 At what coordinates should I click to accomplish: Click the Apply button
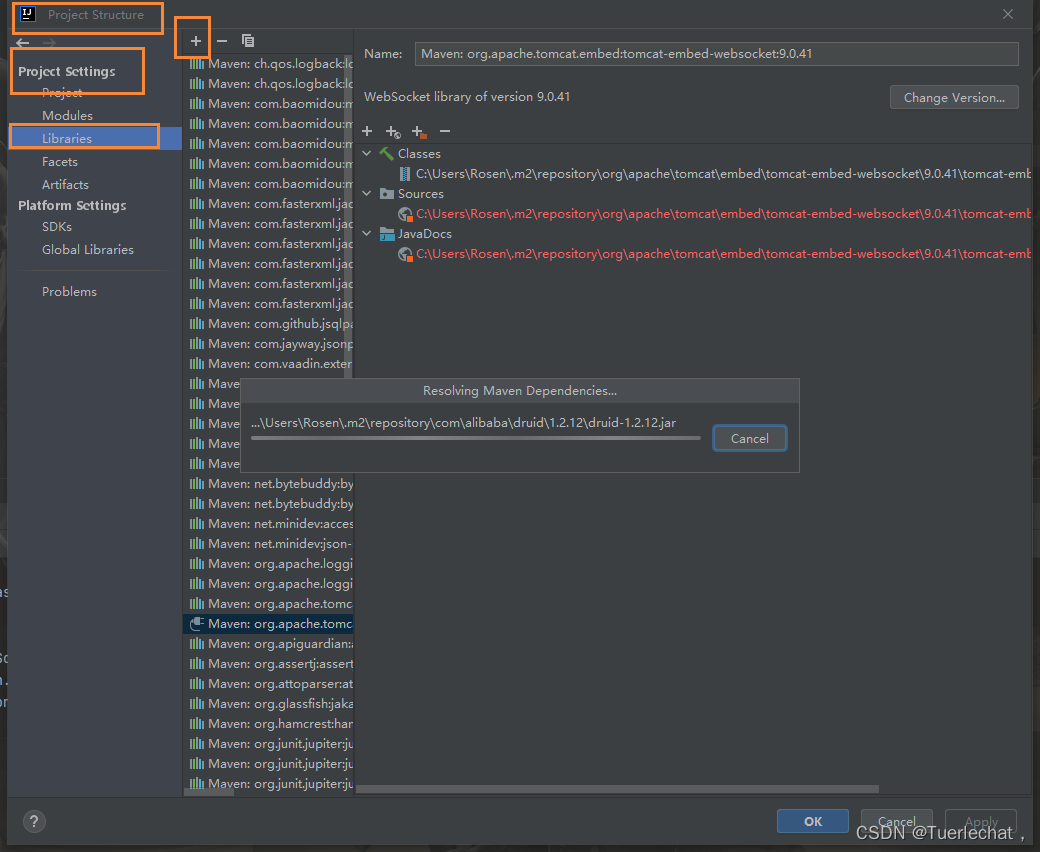tap(980, 822)
